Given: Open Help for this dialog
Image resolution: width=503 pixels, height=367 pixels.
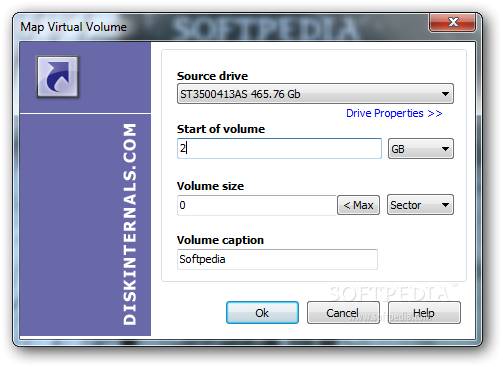Looking at the screenshot, I should (424, 313).
